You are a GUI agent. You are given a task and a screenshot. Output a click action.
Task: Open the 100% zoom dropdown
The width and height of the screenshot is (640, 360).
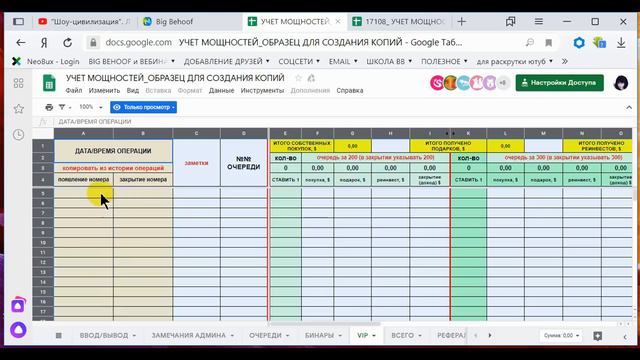pyautogui.click(x=90, y=107)
